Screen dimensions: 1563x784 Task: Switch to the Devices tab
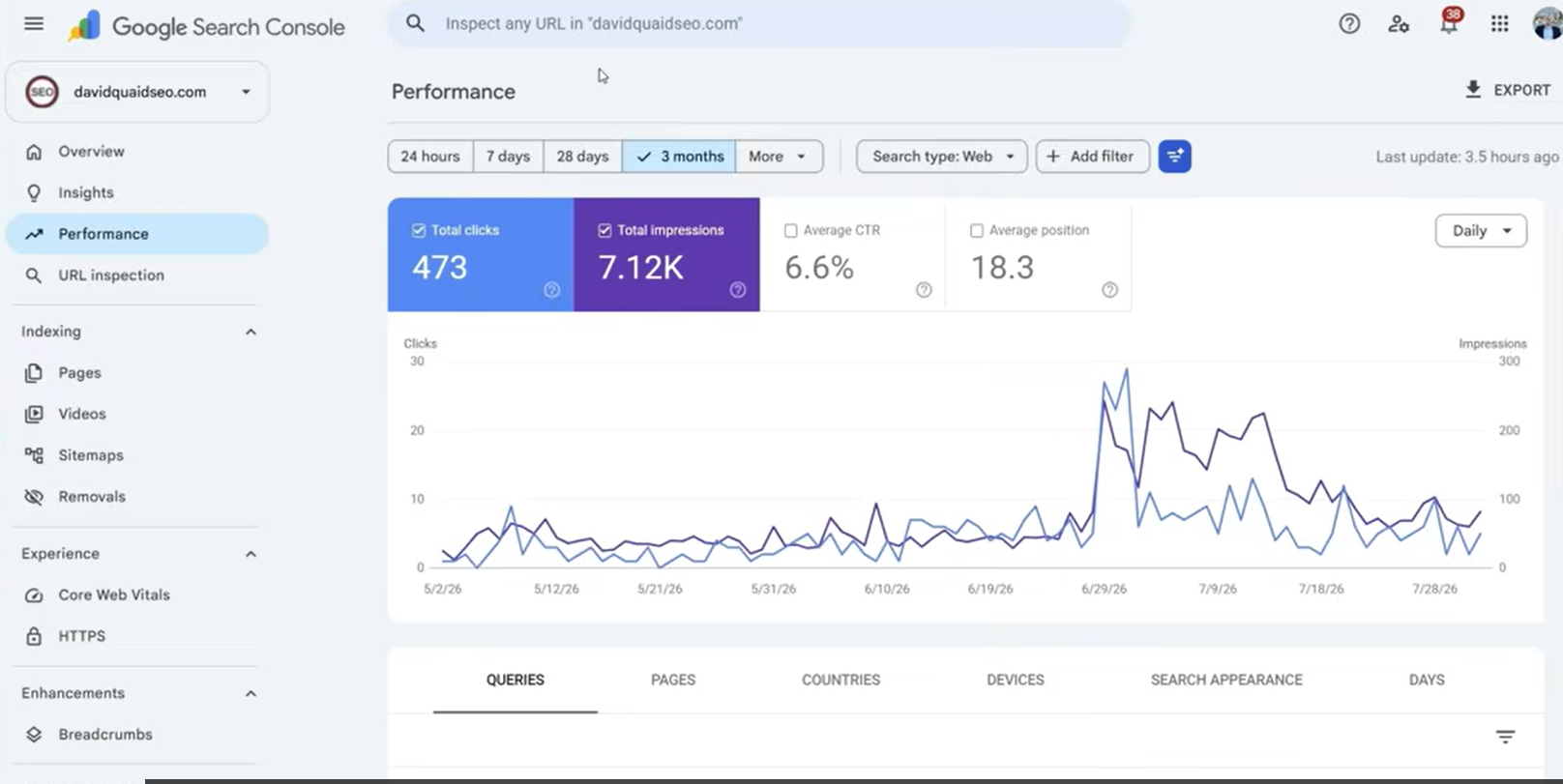coord(1015,680)
